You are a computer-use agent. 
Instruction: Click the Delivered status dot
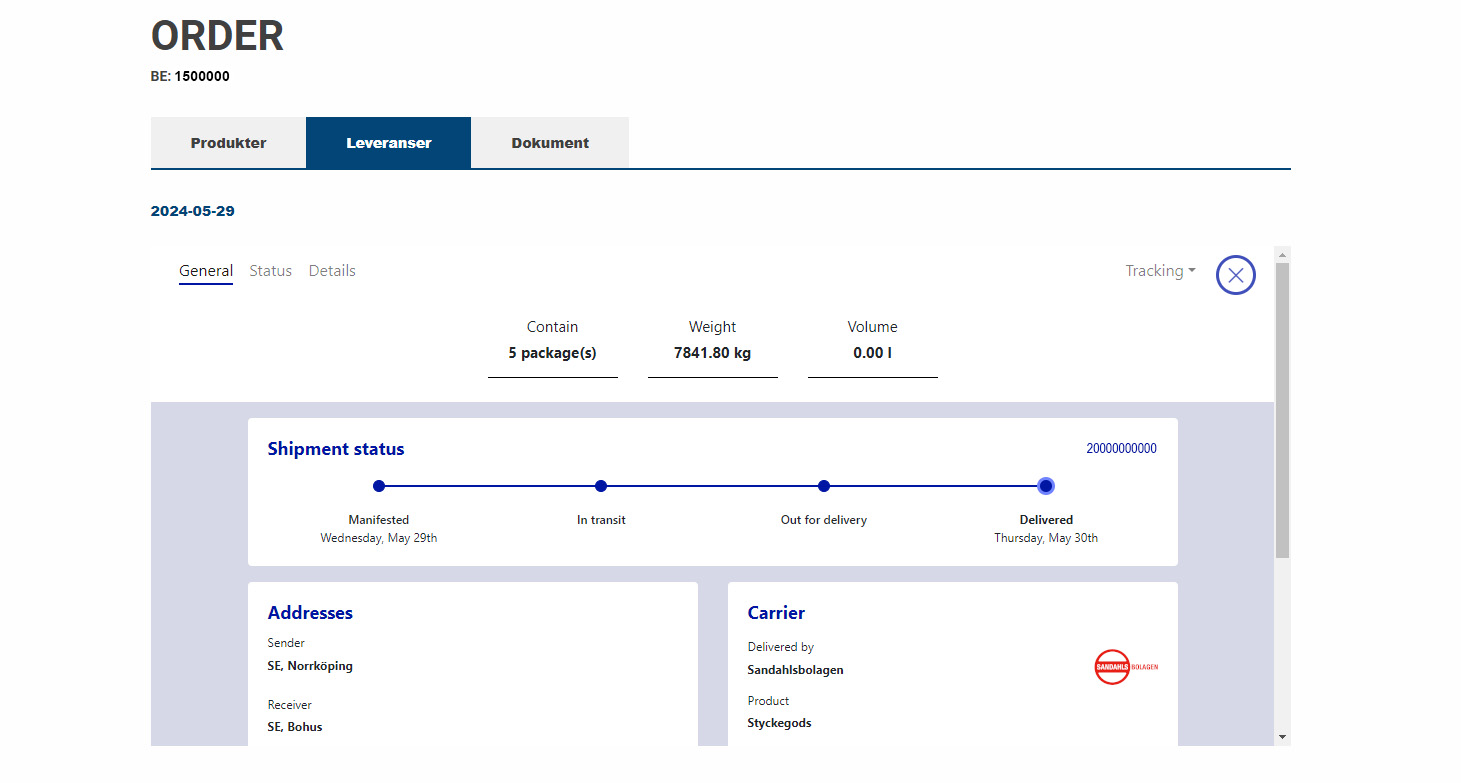click(x=1046, y=486)
